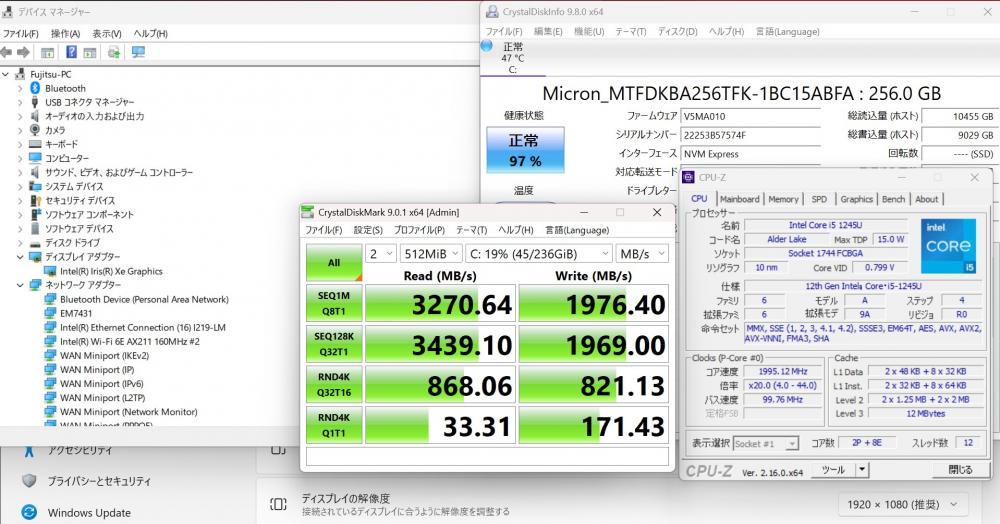Click the Forward arrow in Device Manager toolbar
Image resolution: width=1000 pixels, height=524 pixels.
(x=24, y=52)
